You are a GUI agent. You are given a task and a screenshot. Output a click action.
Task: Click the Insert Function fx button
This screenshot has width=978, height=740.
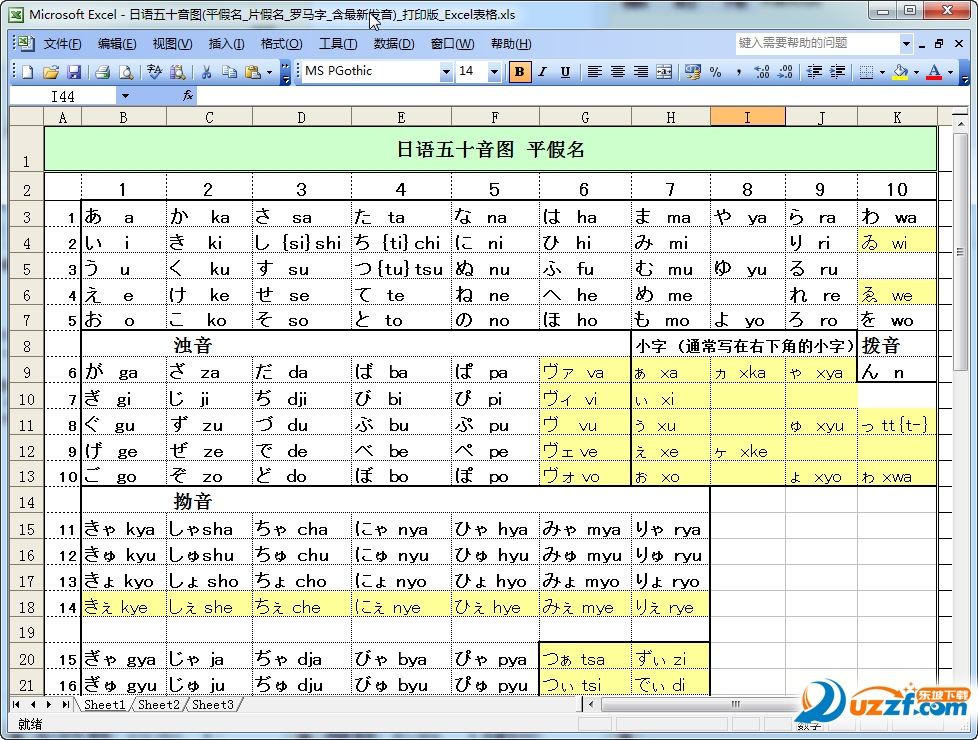188,95
